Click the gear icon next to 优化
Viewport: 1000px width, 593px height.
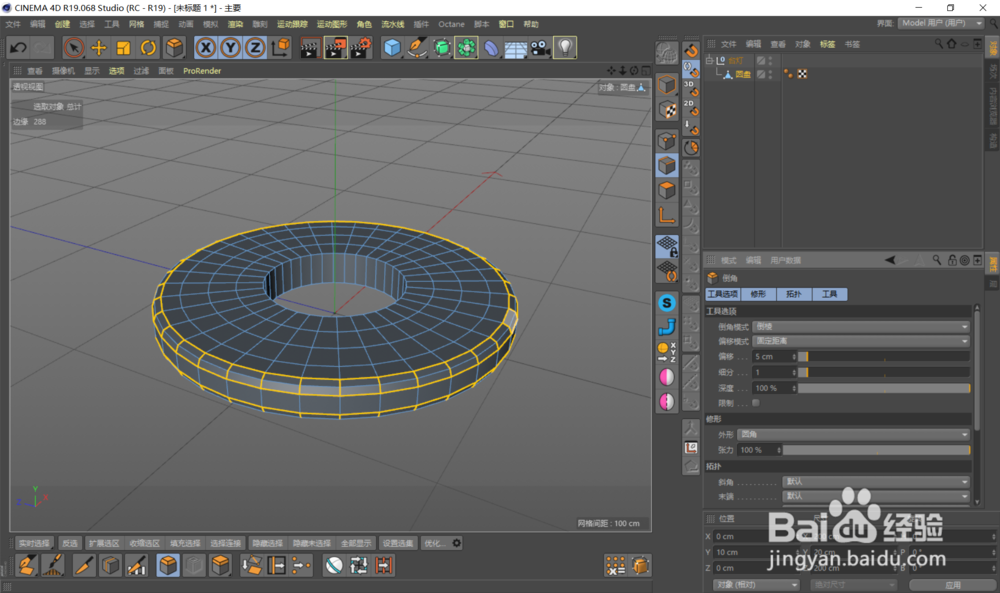click(457, 543)
